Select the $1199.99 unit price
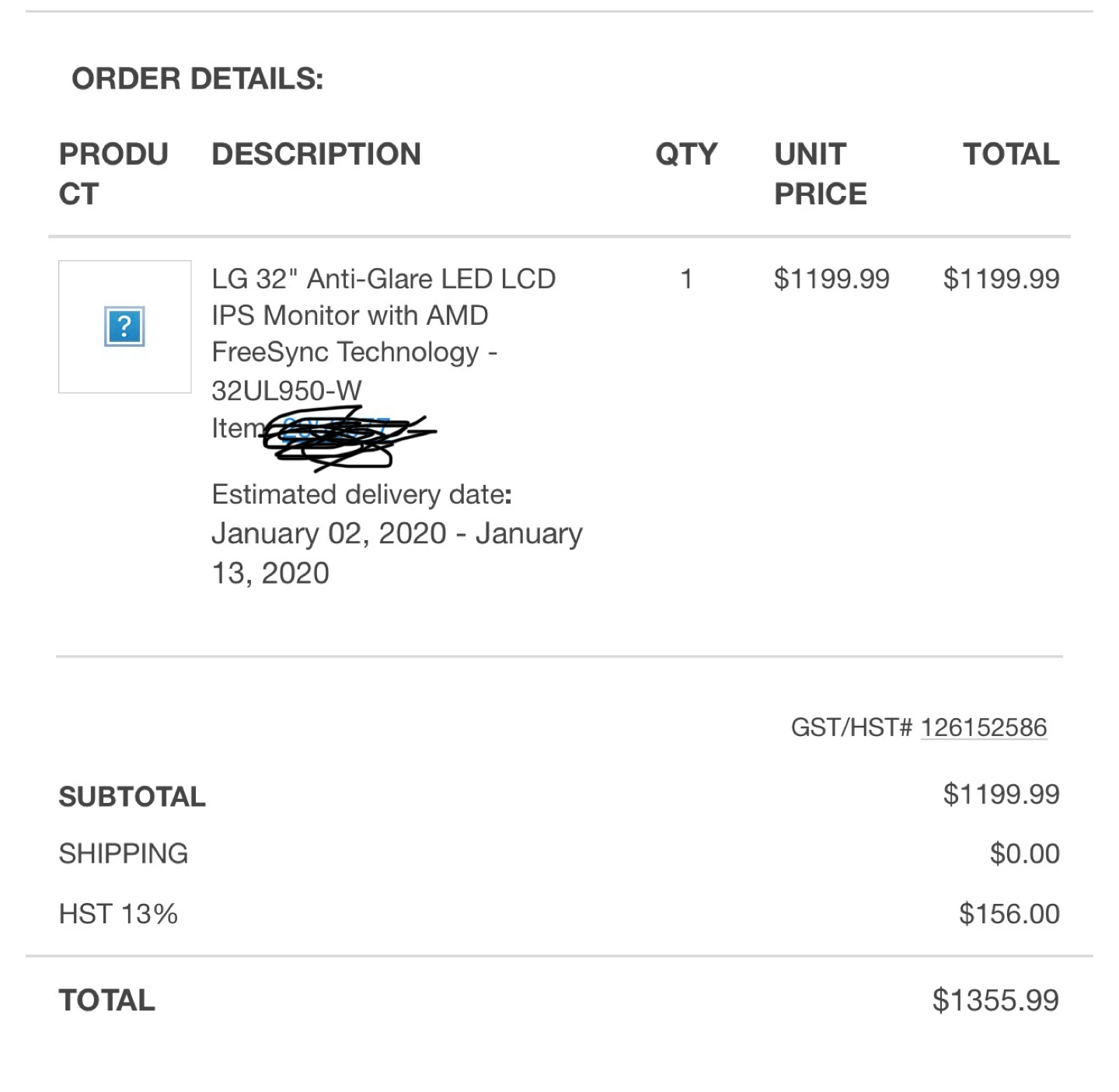 tap(831, 278)
